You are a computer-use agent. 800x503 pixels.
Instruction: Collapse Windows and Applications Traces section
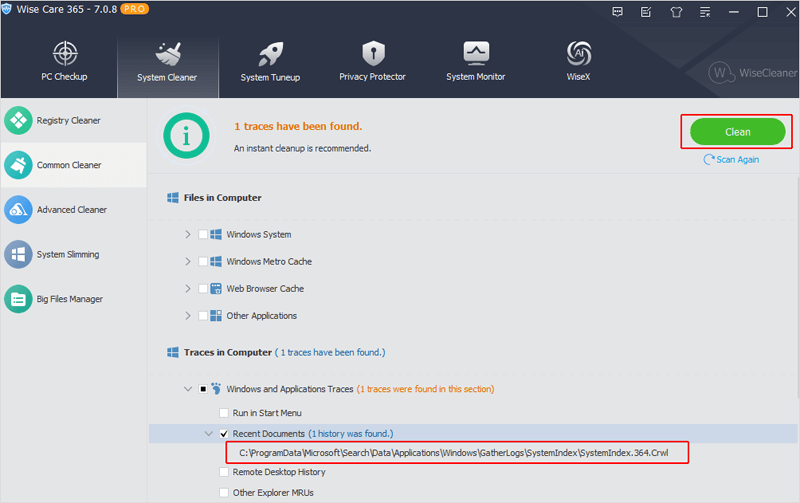[x=188, y=389]
